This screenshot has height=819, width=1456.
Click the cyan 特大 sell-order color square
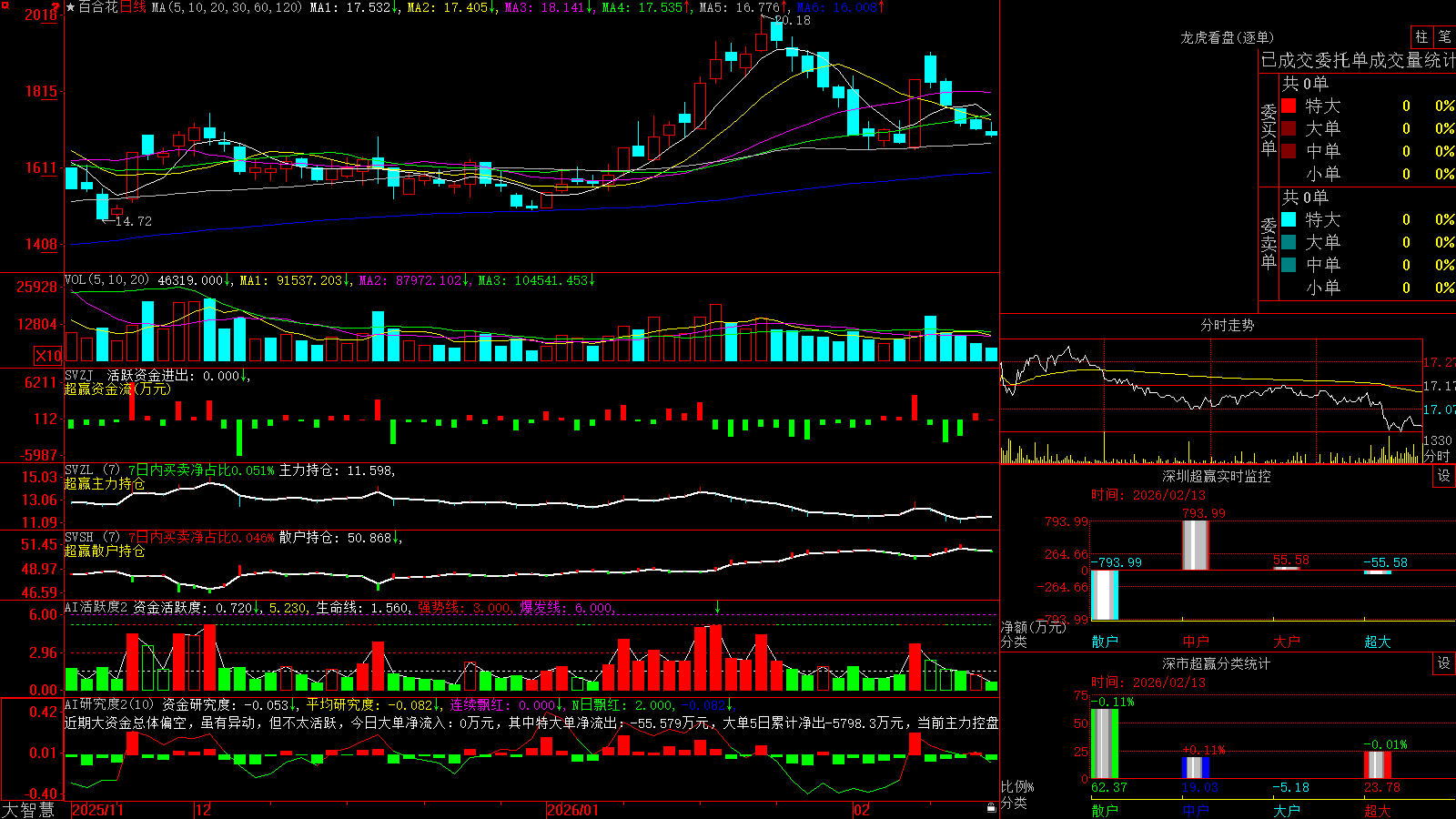[x=1289, y=219]
